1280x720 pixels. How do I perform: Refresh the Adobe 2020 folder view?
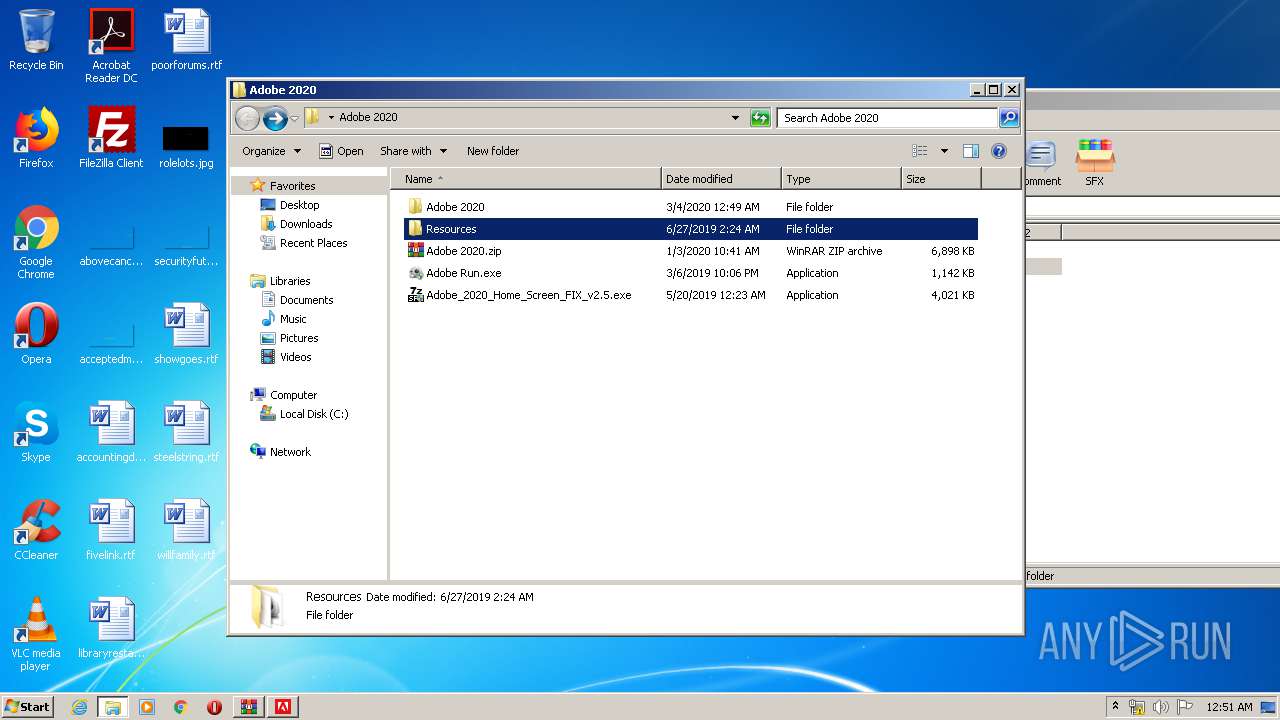point(760,118)
